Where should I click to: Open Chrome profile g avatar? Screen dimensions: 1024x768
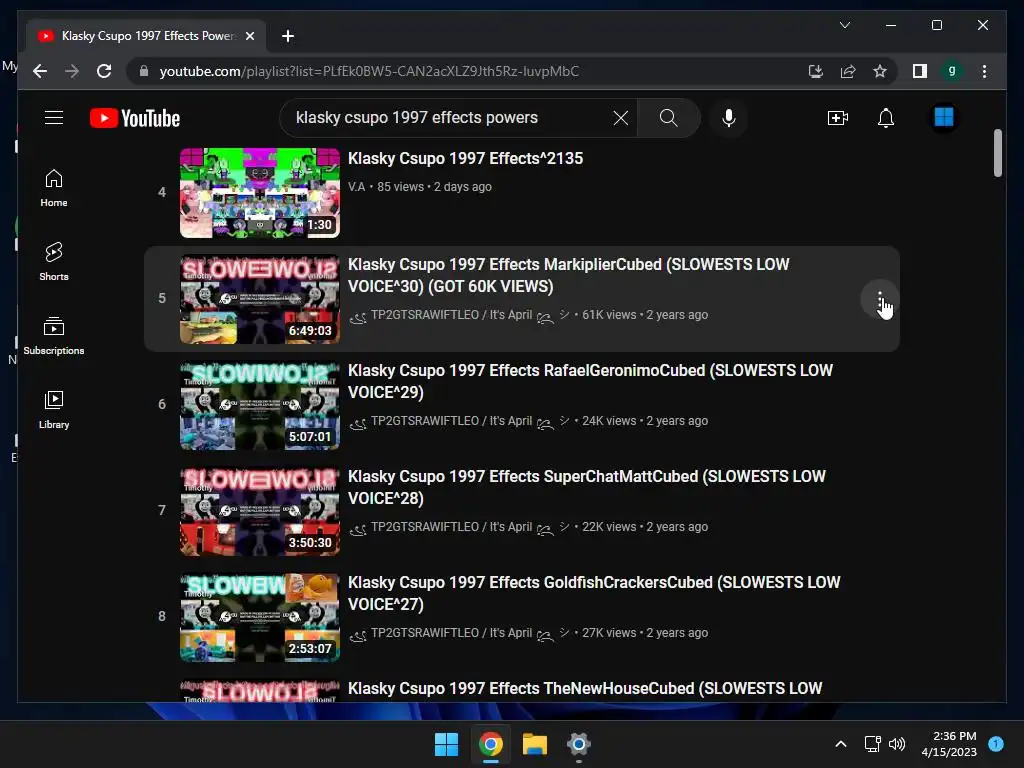coord(952,71)
